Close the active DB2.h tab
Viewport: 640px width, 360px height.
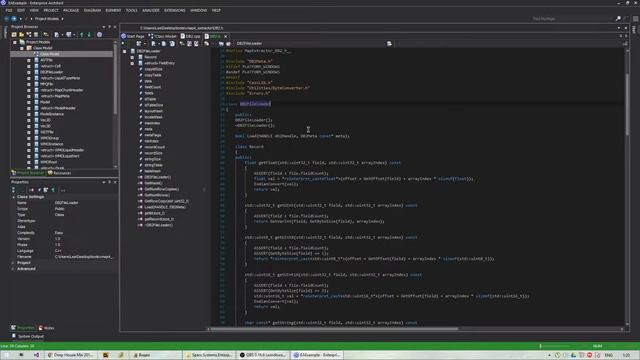[226, 36]
